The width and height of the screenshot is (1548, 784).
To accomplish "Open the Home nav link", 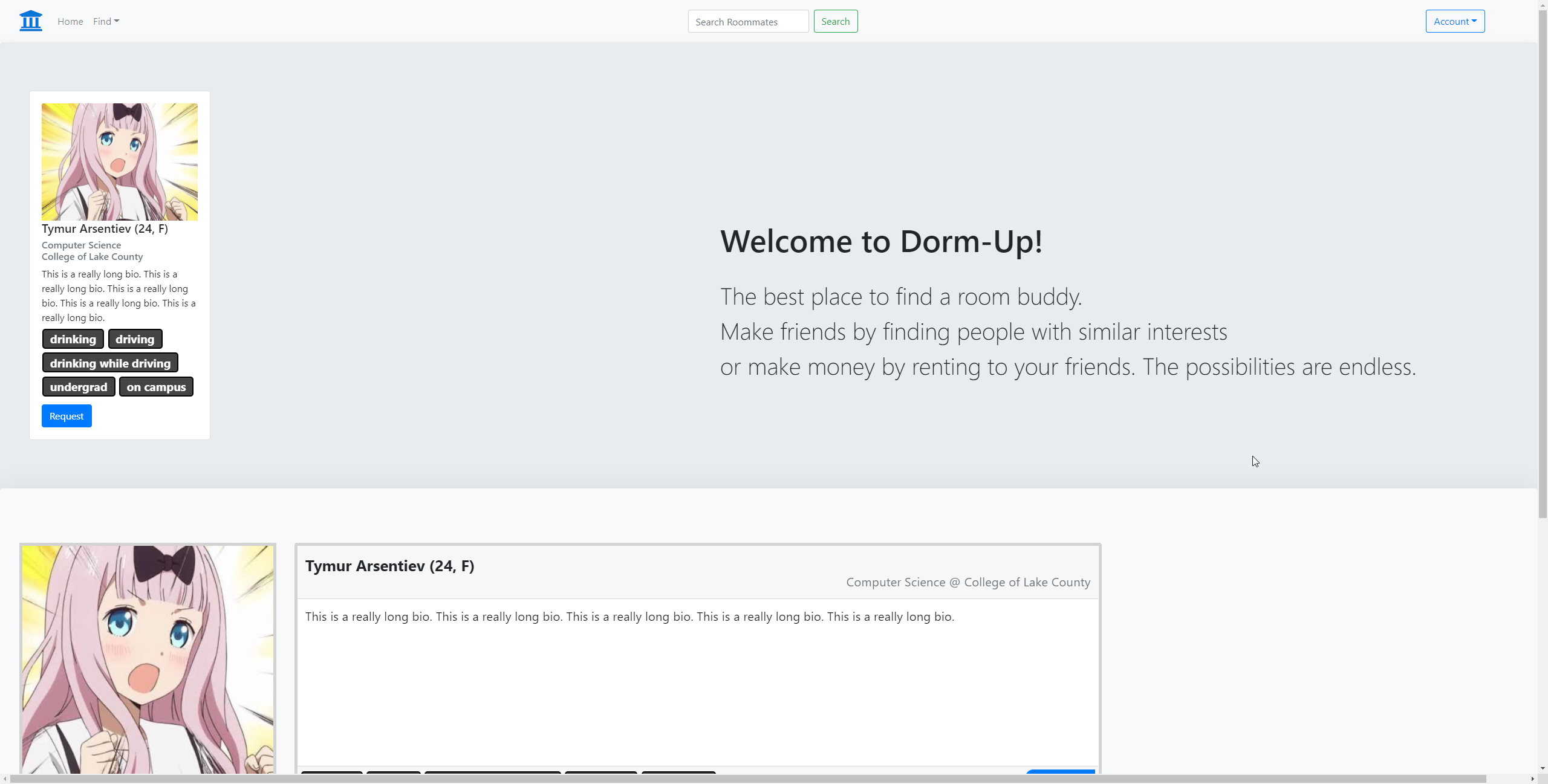I will tap(70, 22).
